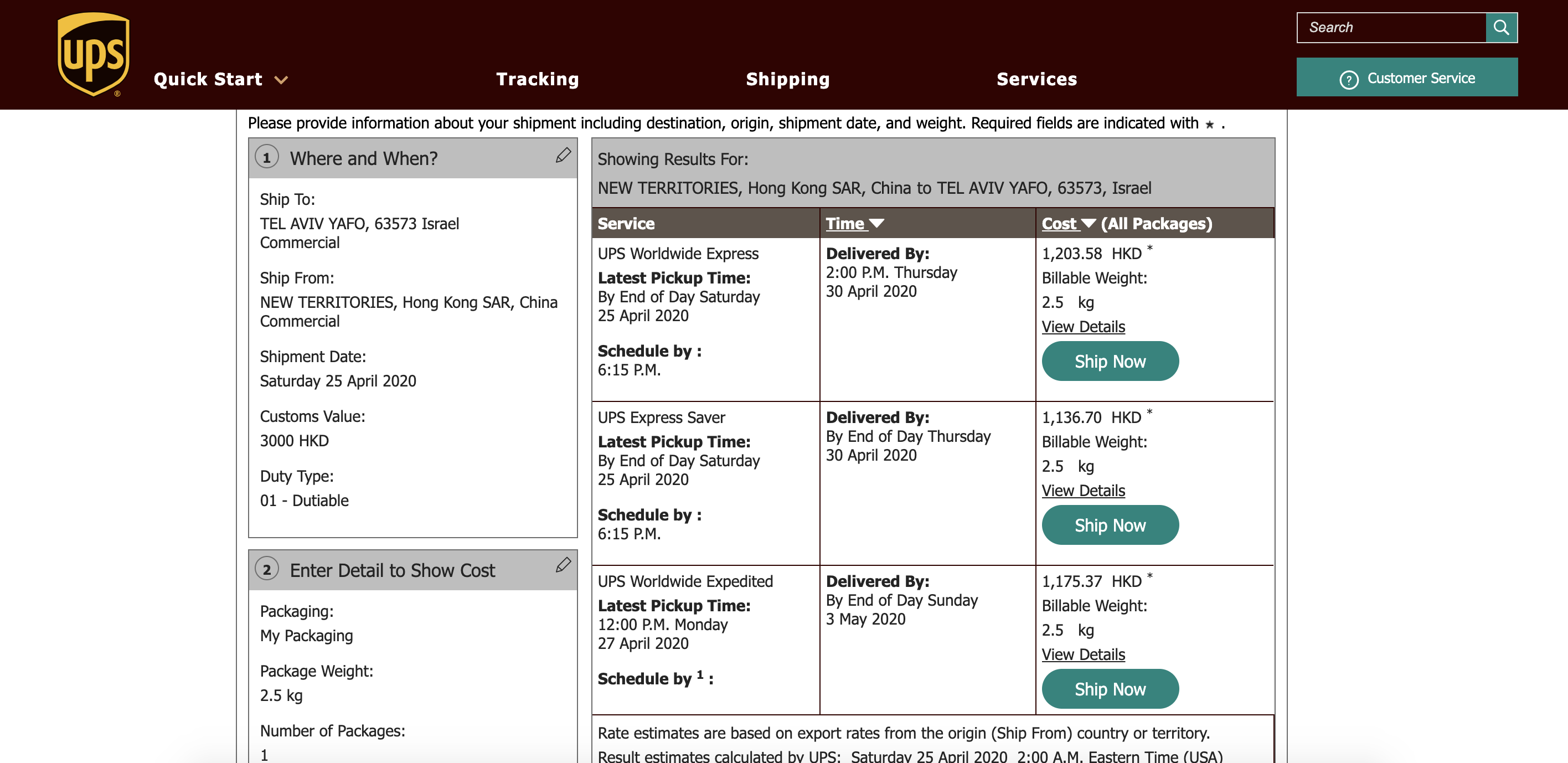The image size is (1568, 763).
Task: Open the Shipping menu
Action: [x=788, y=79]
